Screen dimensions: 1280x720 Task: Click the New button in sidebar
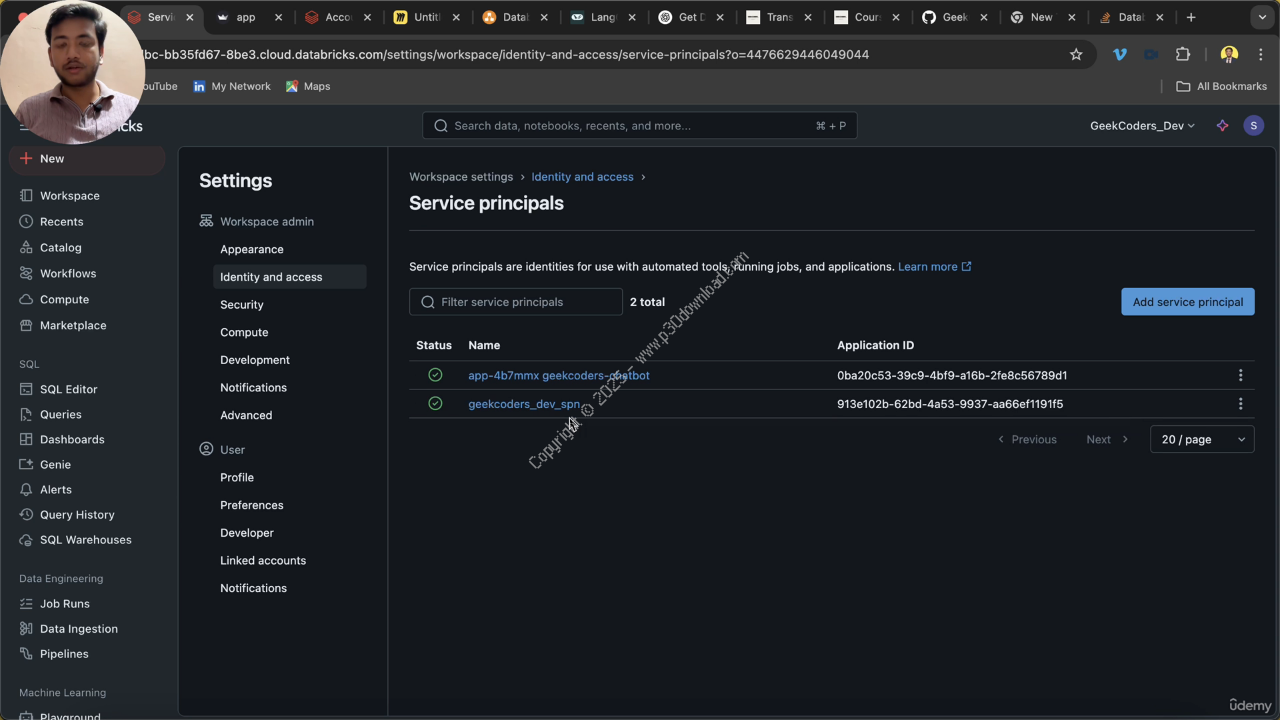coord(87,159)
